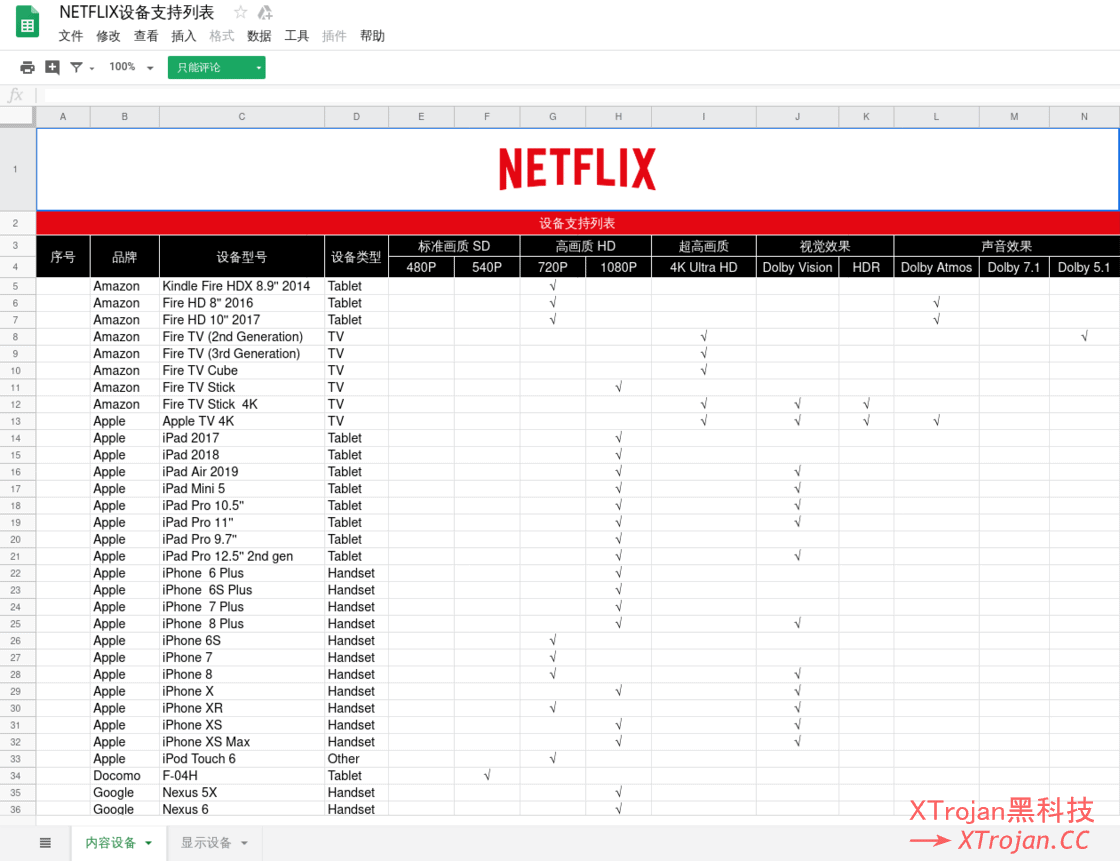Click the Nexus 5X cell
The image size is (1120, 861).
click(241, 792)
